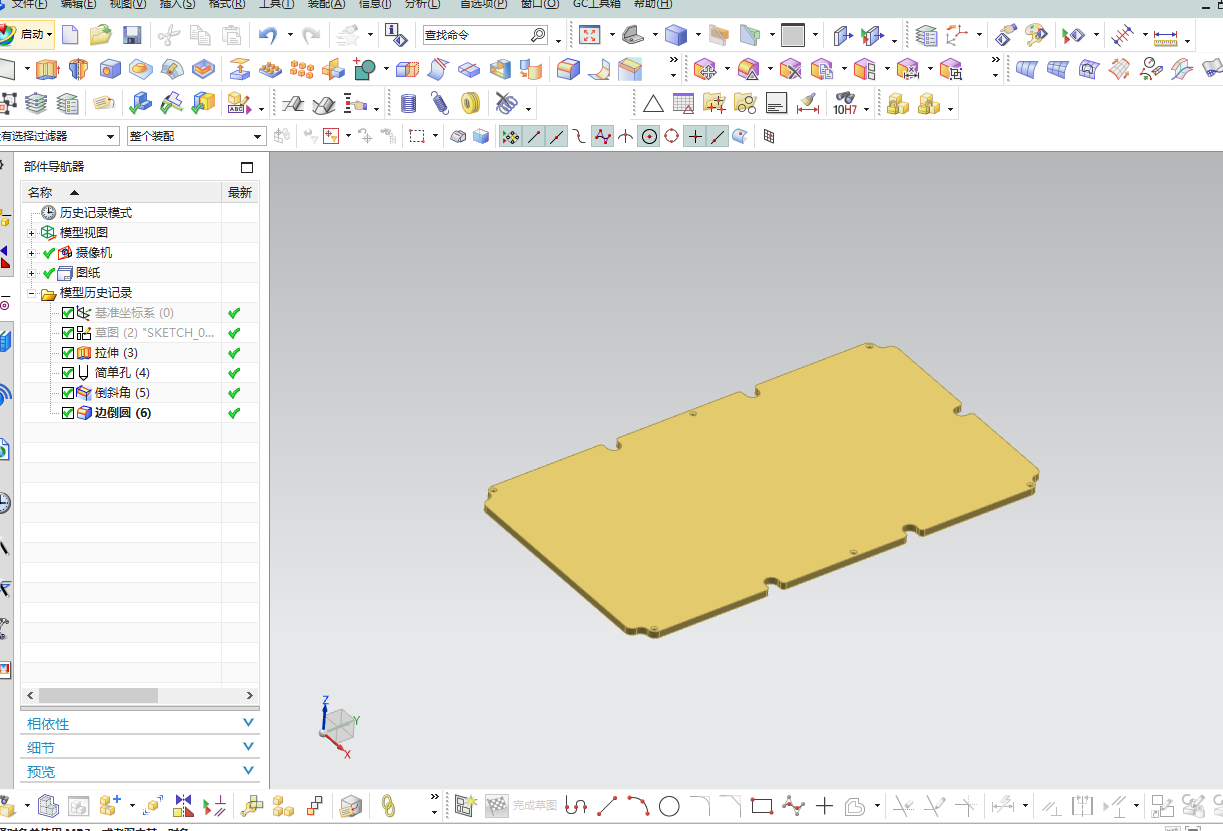
Task: Expand the 摄像机 tree node
Action: 32,253
